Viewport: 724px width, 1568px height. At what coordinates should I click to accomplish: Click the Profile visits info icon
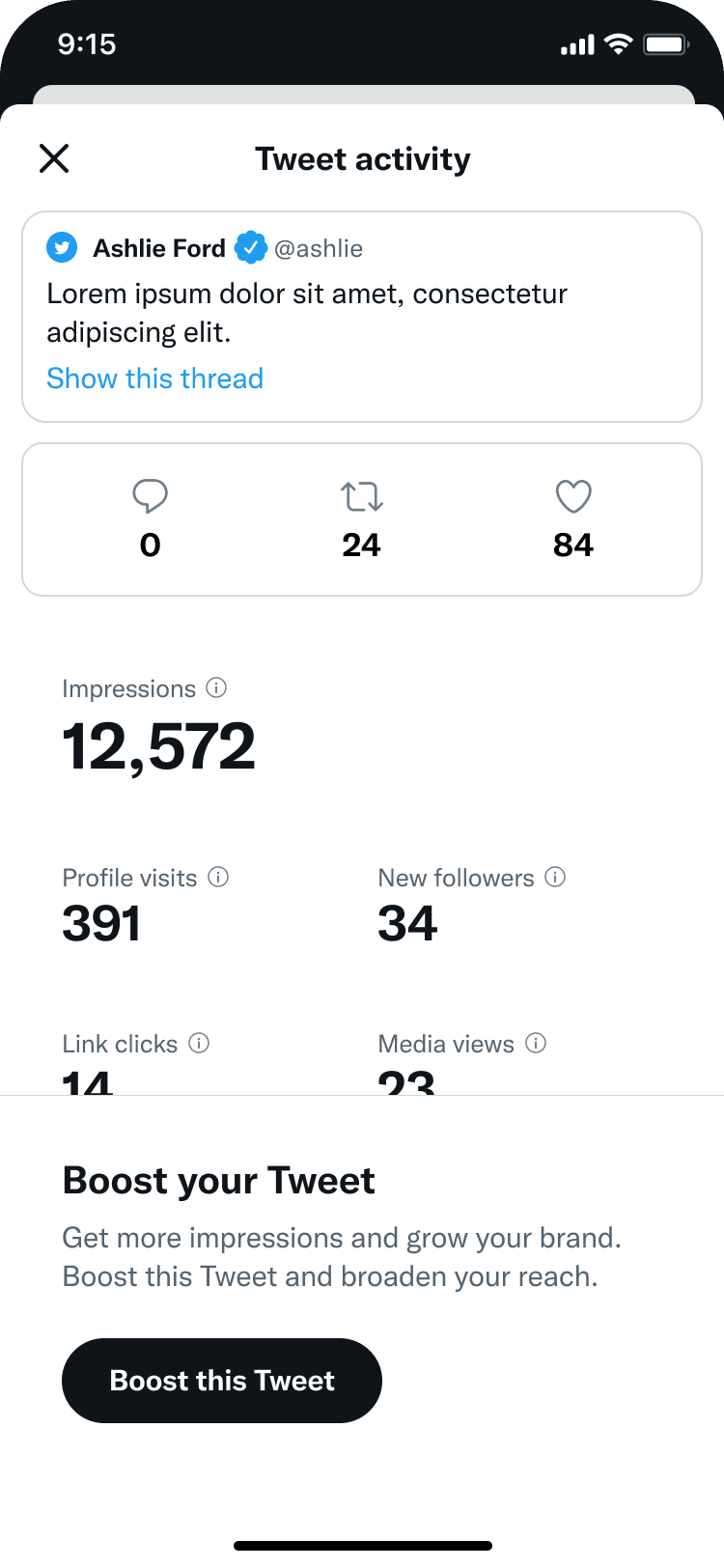point(219,877)
